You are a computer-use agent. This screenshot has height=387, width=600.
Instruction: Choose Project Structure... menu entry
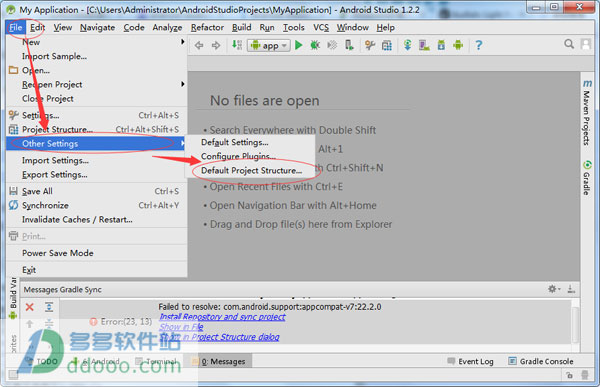pyautogui.click(x=96, y=129)
